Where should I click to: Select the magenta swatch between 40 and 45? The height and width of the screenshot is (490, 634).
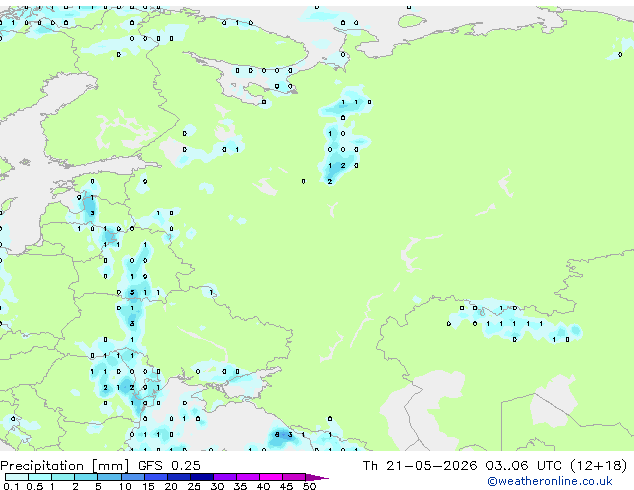click(x=271, y=477)
